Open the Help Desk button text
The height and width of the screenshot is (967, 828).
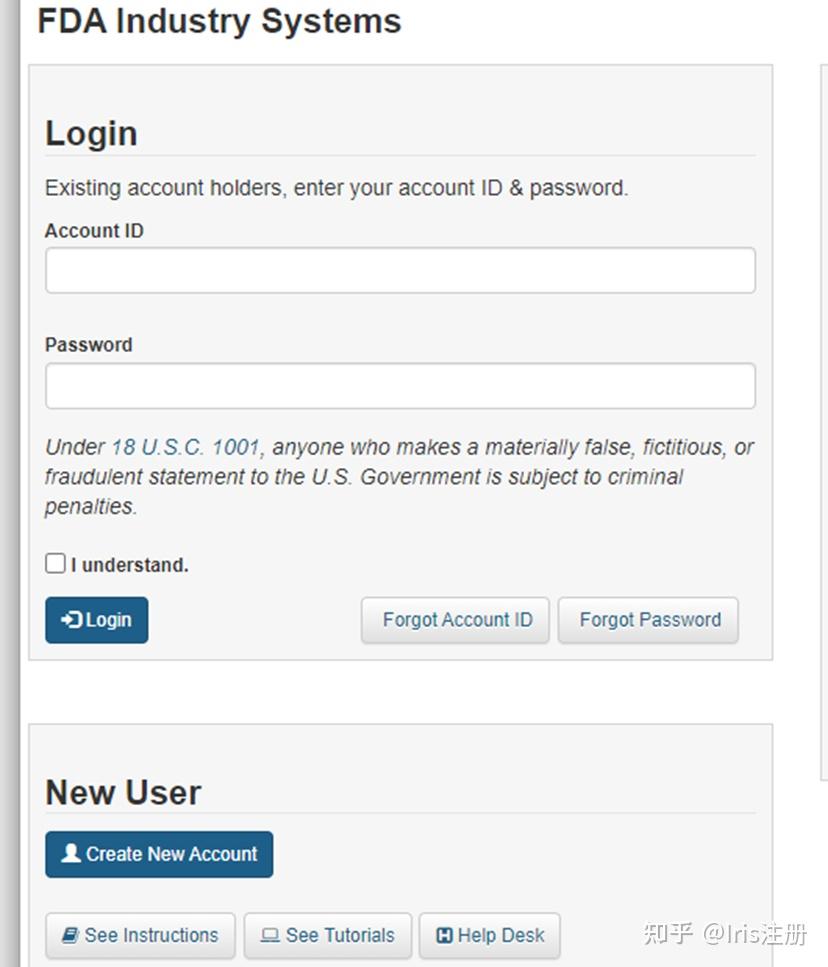click(x=501, y=936)
